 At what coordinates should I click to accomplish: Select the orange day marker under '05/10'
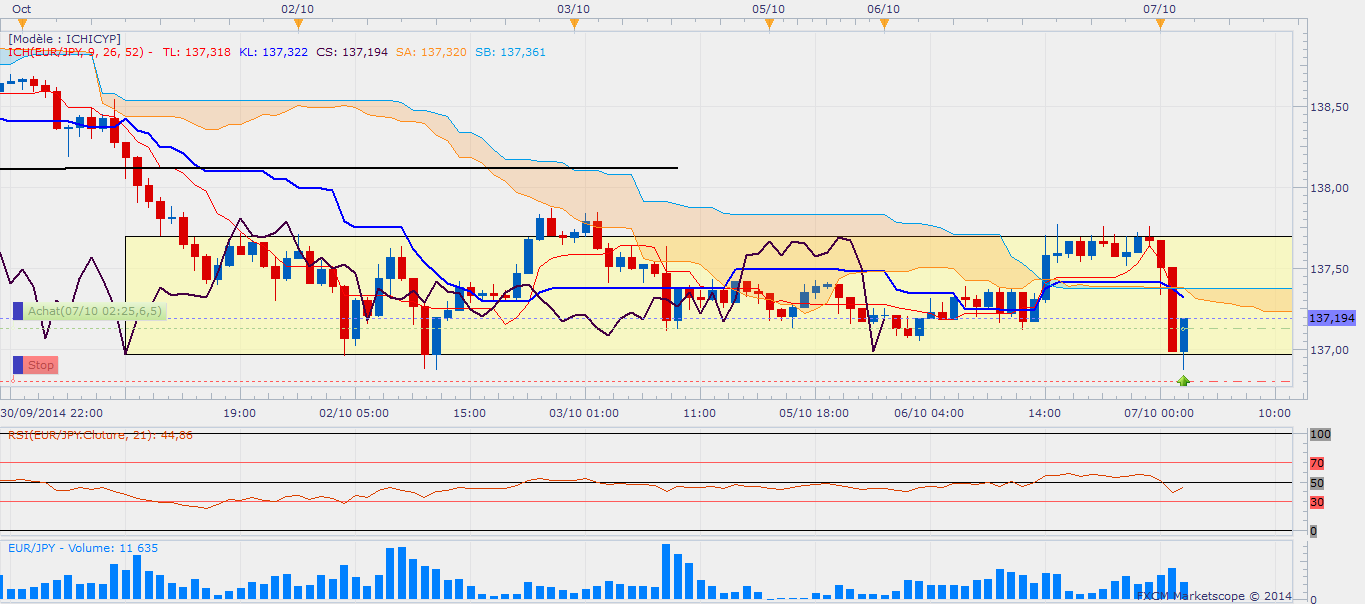click(x=768, y=25)
